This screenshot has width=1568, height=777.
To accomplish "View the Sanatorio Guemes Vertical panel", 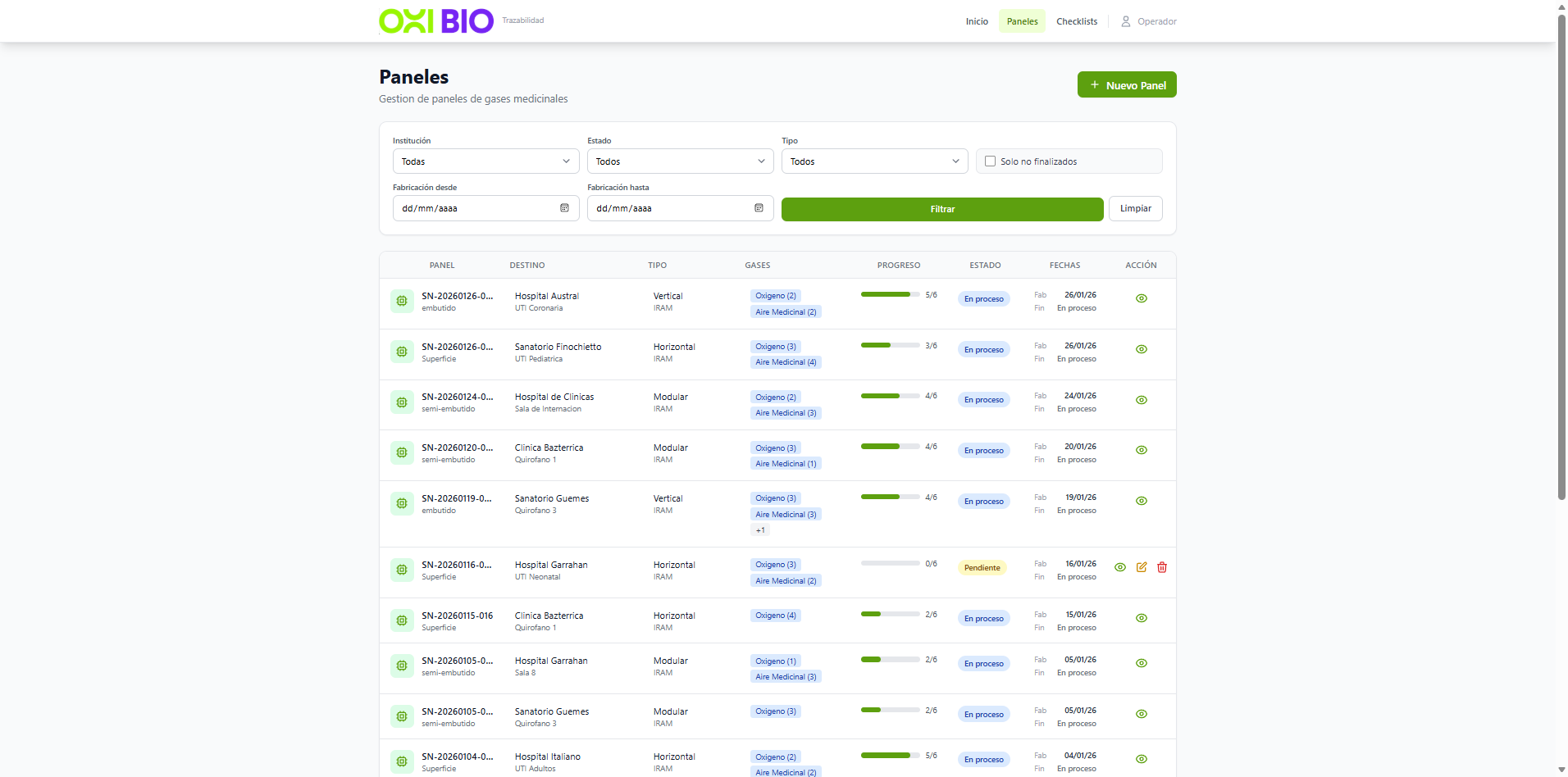I will 1141,501.
